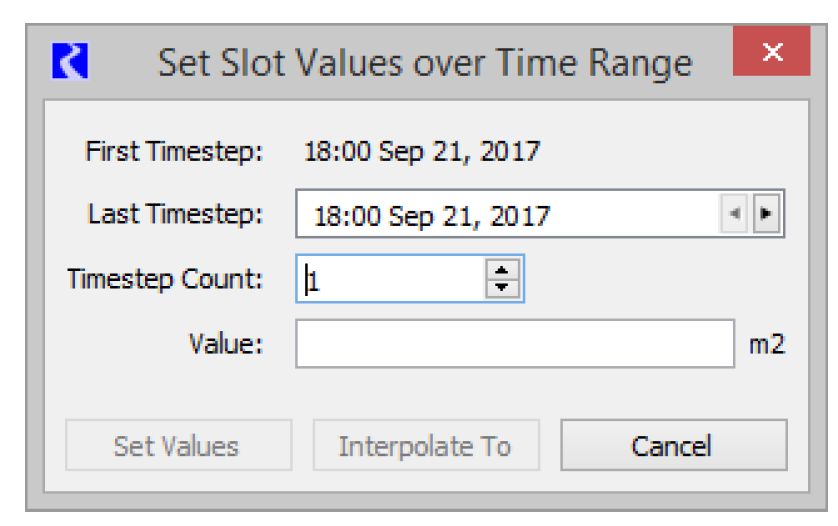Advance Last Timestep with right arrow
The height and width of the screenshot is (526, 838).
[766, 213]
